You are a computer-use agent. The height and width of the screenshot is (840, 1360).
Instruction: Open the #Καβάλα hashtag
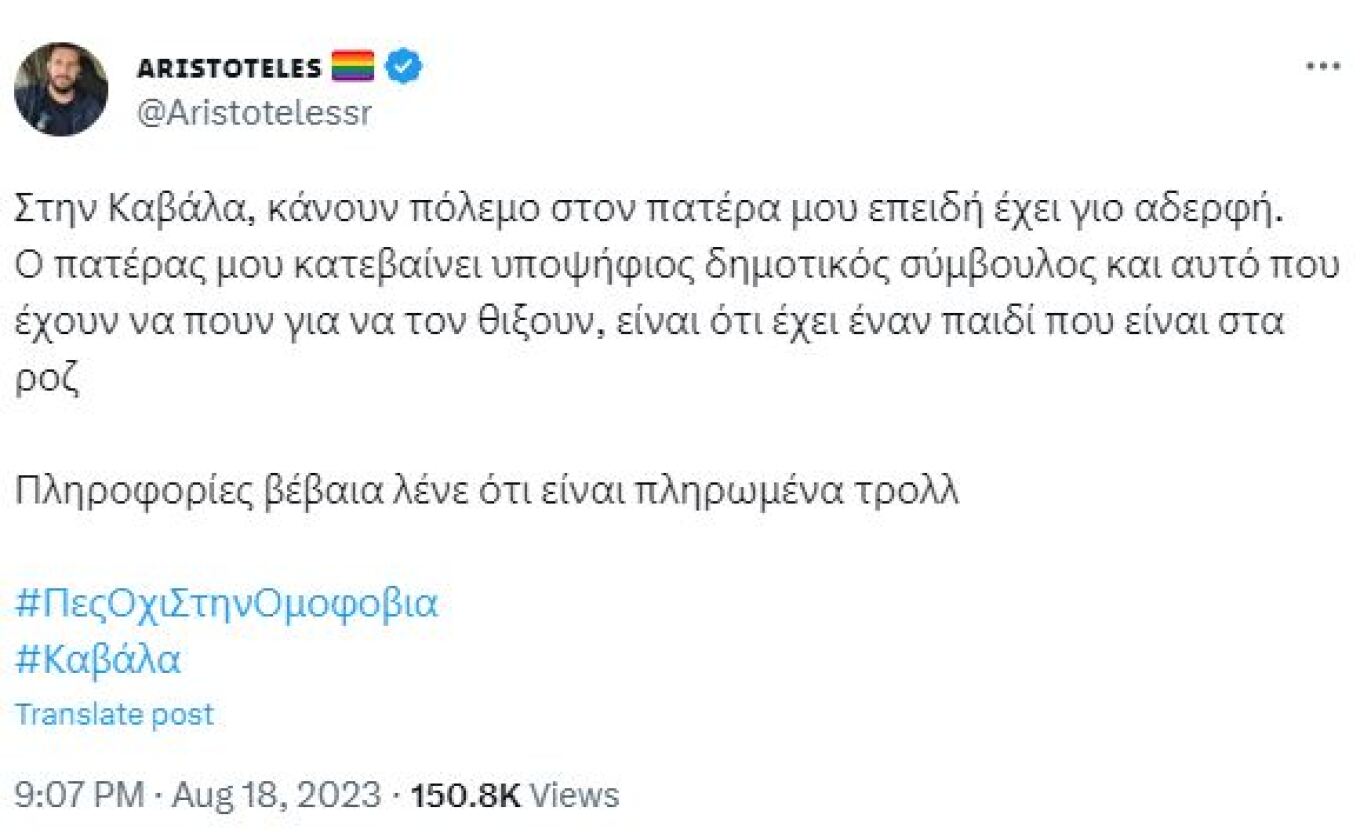tap(98, 659)
